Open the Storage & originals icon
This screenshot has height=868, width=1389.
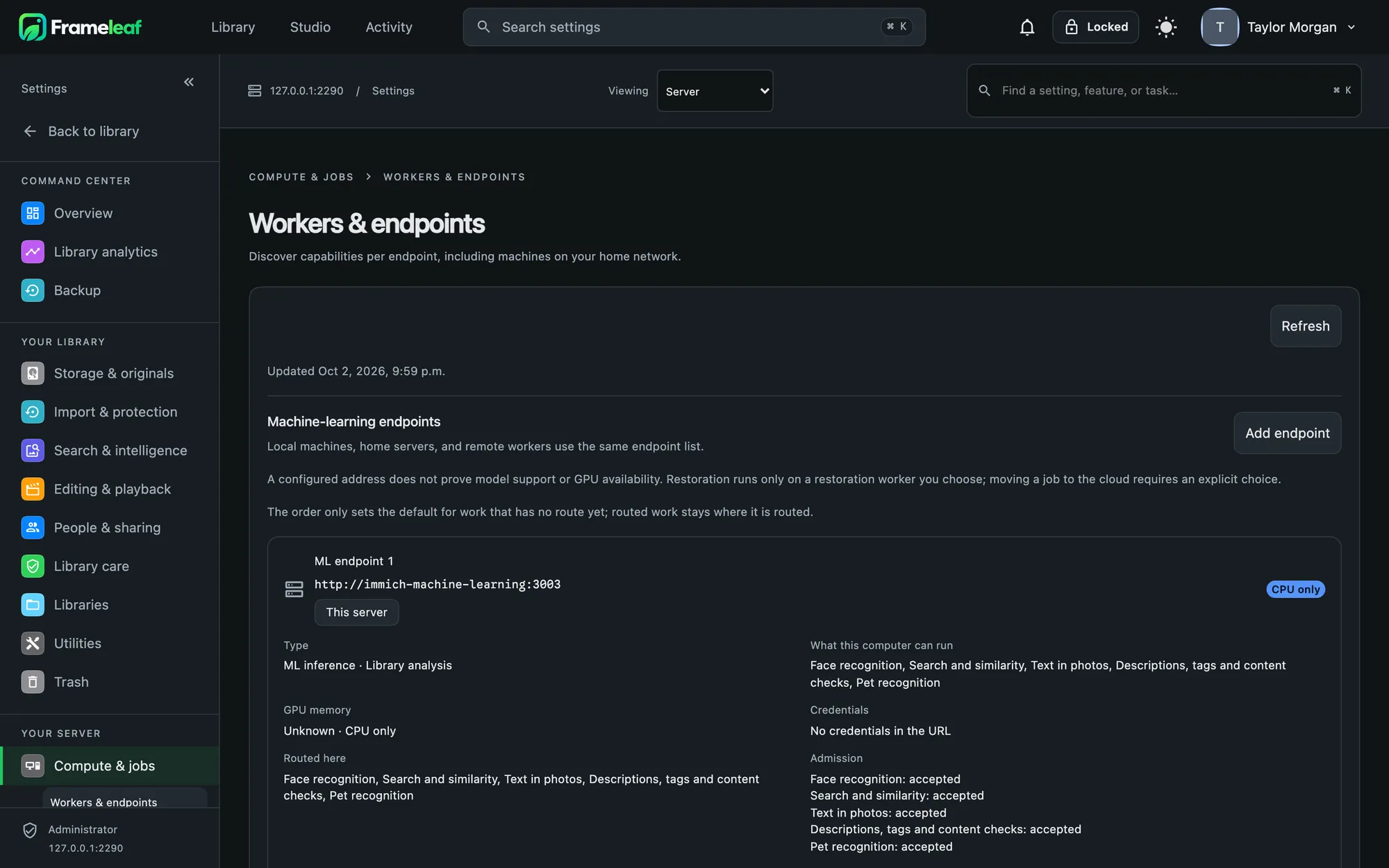[33, 374]
